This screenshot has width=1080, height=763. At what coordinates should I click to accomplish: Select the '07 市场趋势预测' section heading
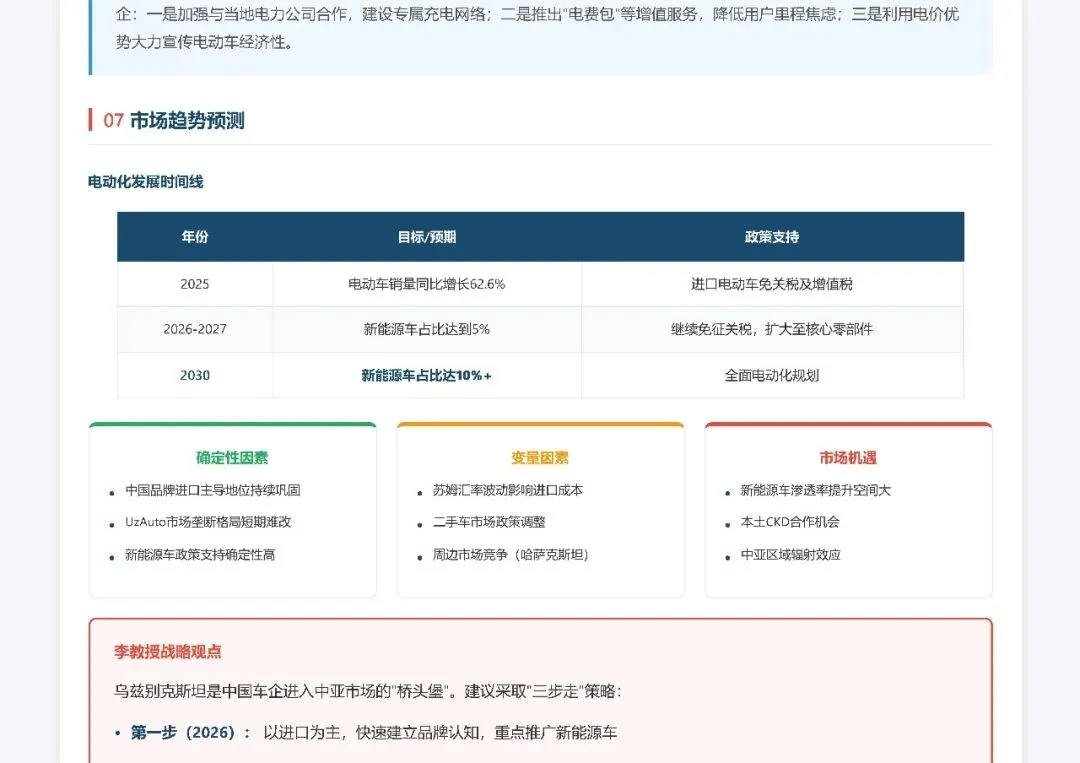tap(174, 121)
